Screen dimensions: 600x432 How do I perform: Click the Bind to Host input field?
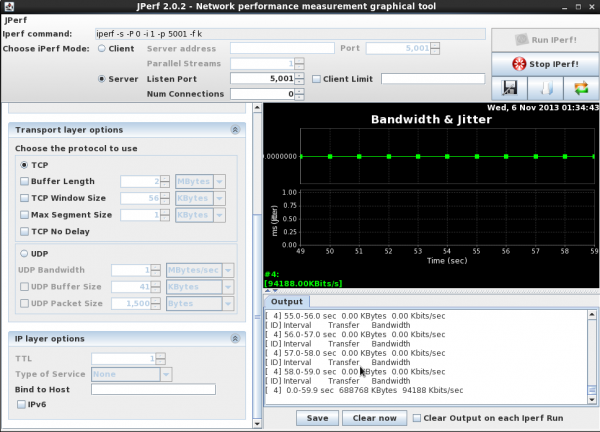click(153, 389)
